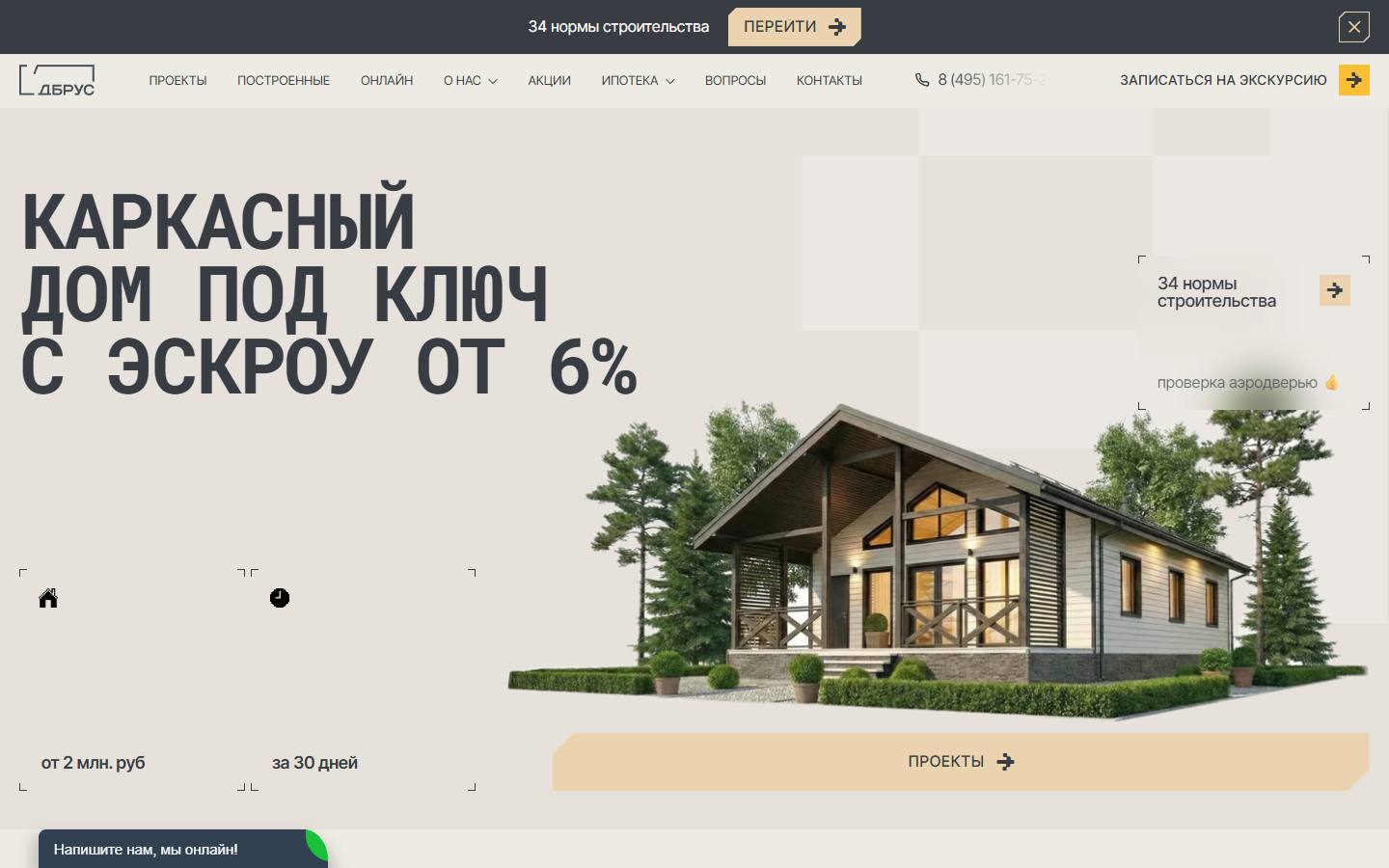The image size is (1389, 868).
Task: Close the top announcement banner
Action: [x=1354, y=27]
